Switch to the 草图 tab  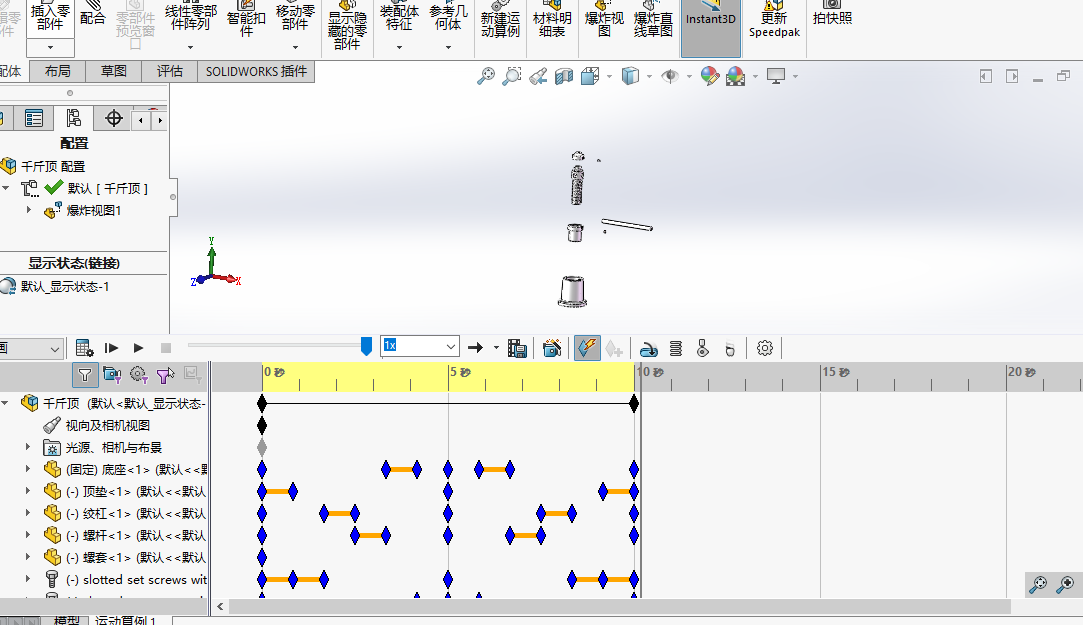click(113, 71)
